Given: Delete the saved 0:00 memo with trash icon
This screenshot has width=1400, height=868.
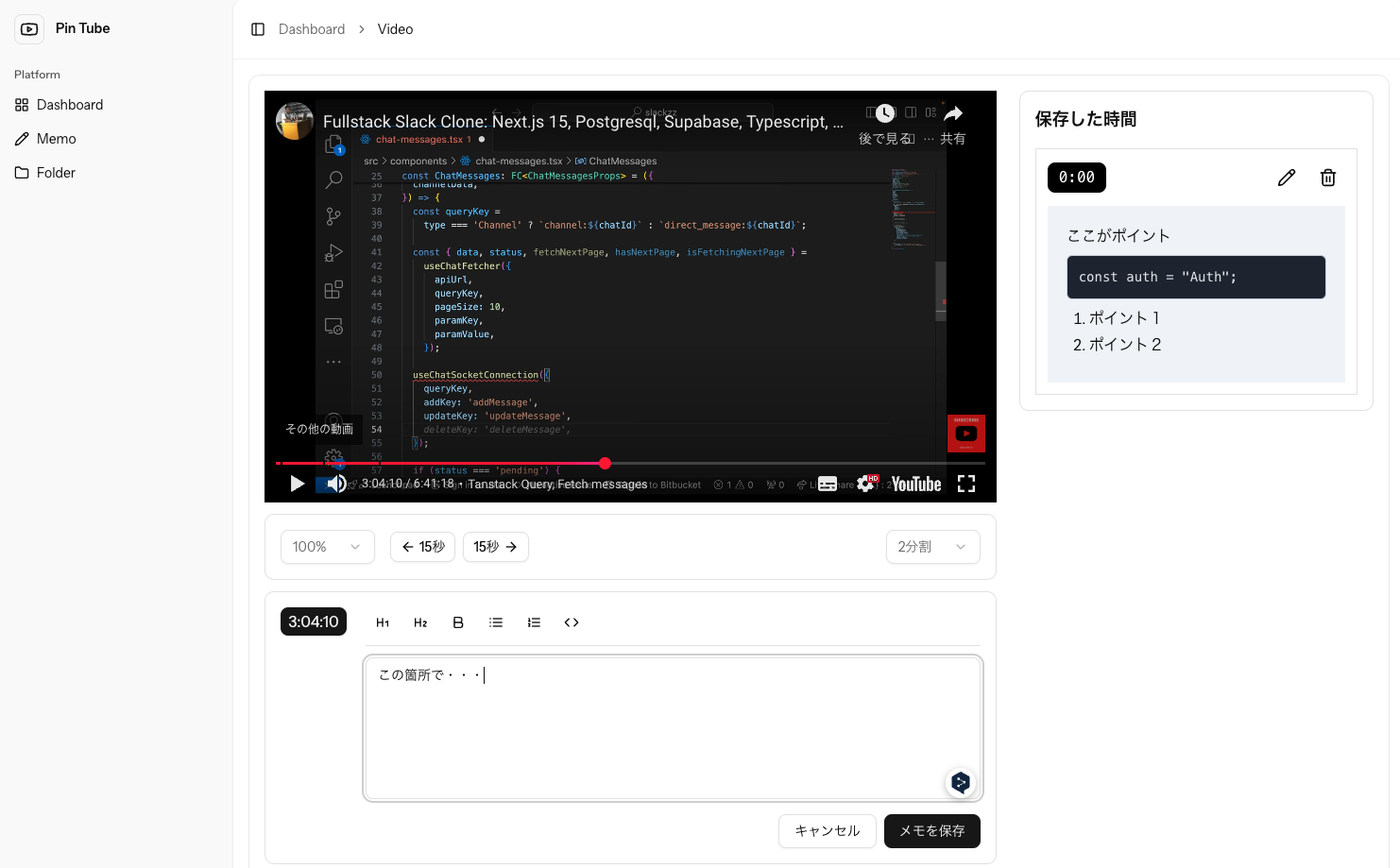Looking at the screenshot, I should point(1327,178).
